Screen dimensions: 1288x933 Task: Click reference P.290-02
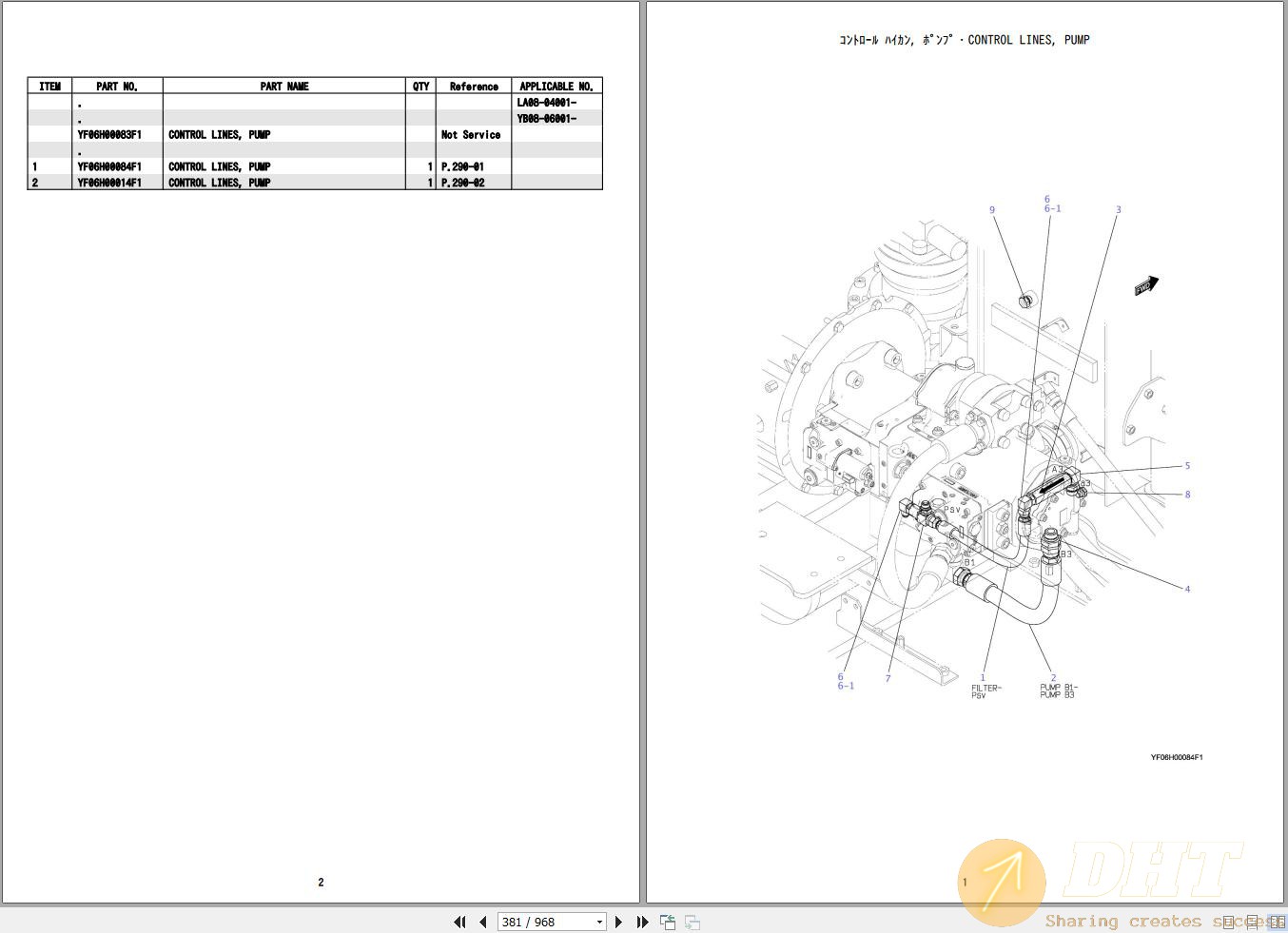pyautogui.click(x=463, y=183)
